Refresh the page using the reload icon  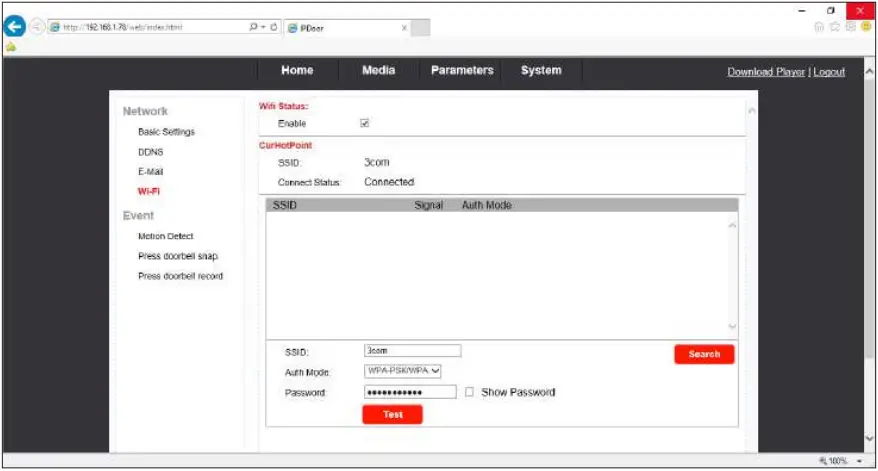point(274,27)
